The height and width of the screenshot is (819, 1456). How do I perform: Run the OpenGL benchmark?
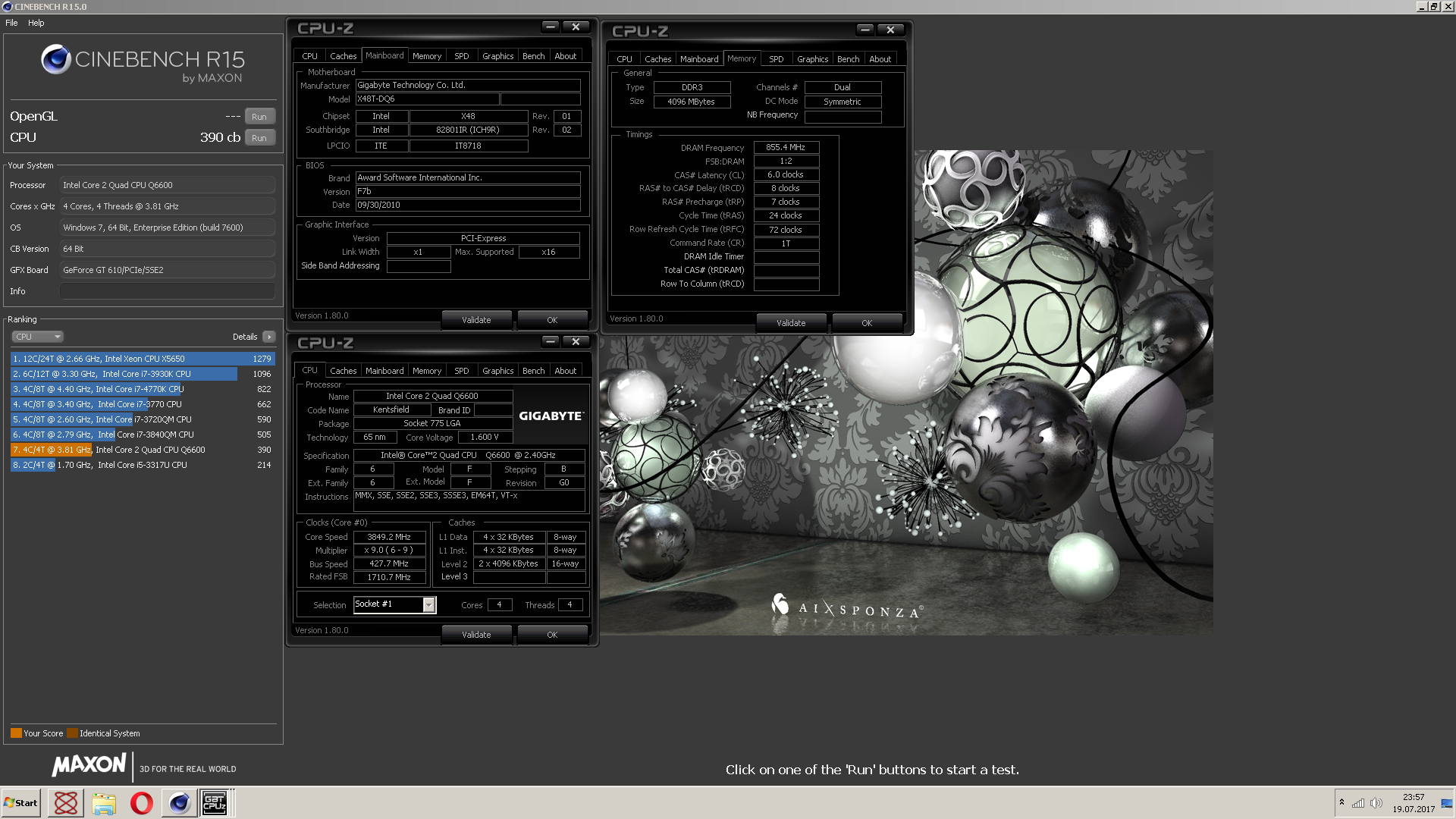click(259, 117)
